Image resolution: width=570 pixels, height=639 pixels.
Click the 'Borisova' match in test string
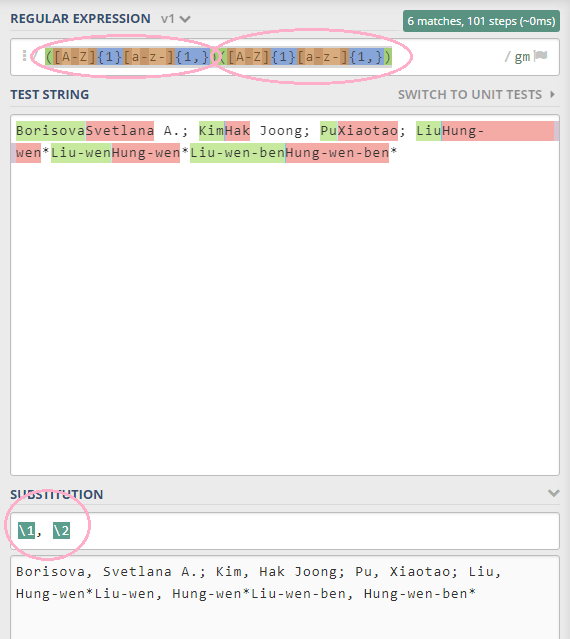[x=51, y=131]
